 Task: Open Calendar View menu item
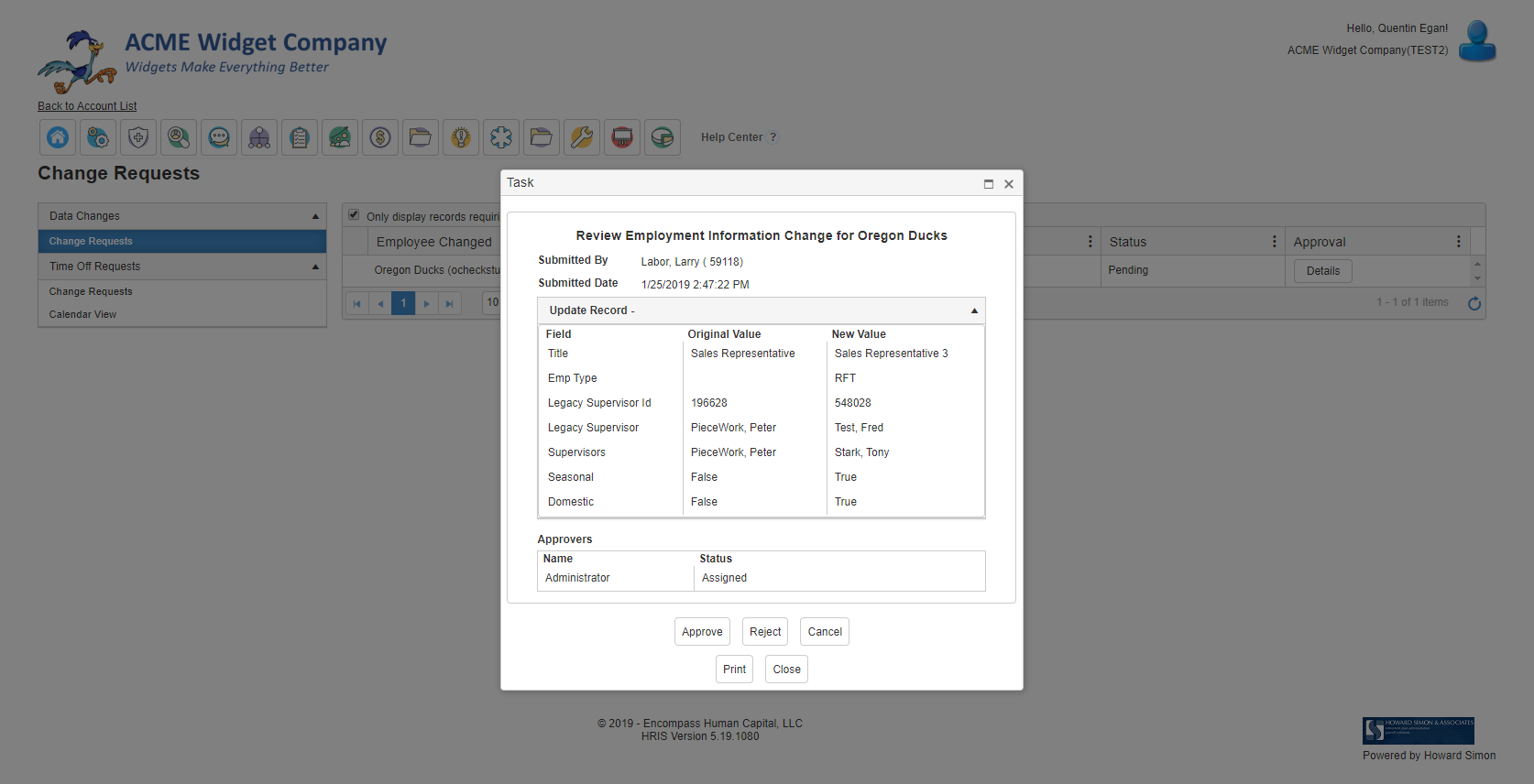coord(182,314)
